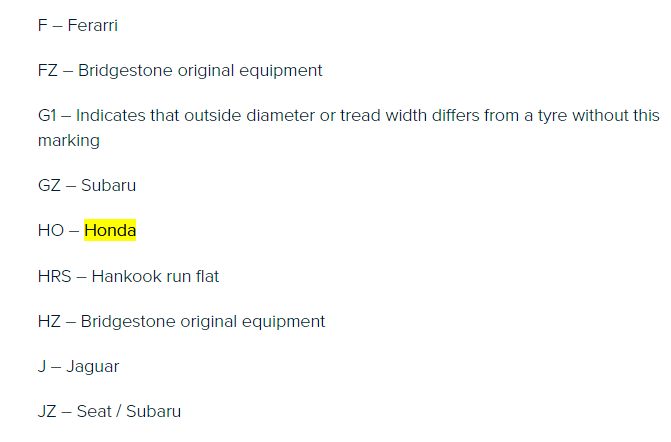
Task: Click the GZ code label
Action: [49, 185]
